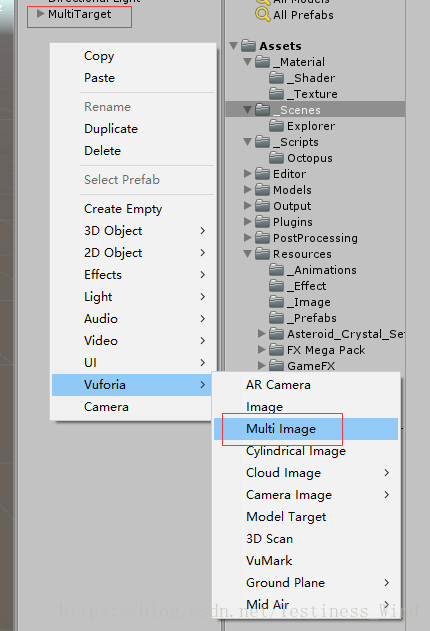
Task: Click the _Effect folder icon
Action: (276, 286)
